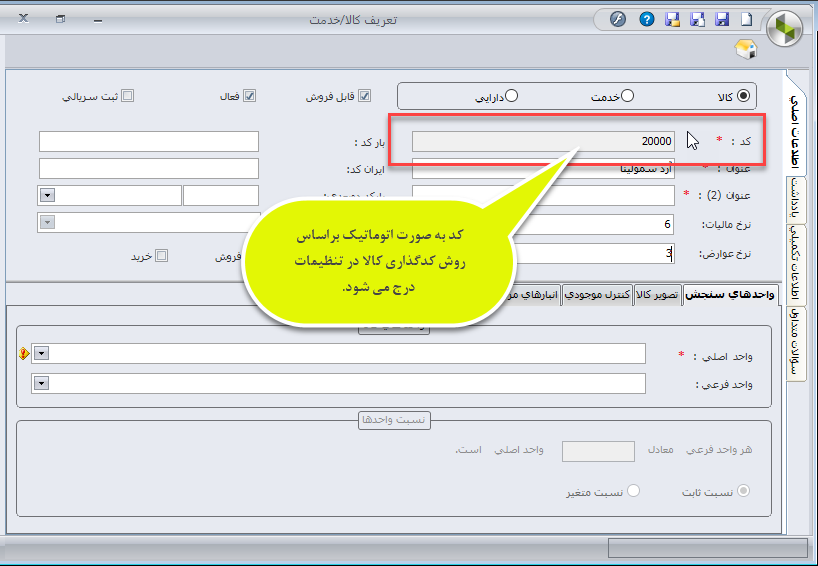
Task: Click save-and-close floppy with folder icon
Action: click(x=672, y=20)
